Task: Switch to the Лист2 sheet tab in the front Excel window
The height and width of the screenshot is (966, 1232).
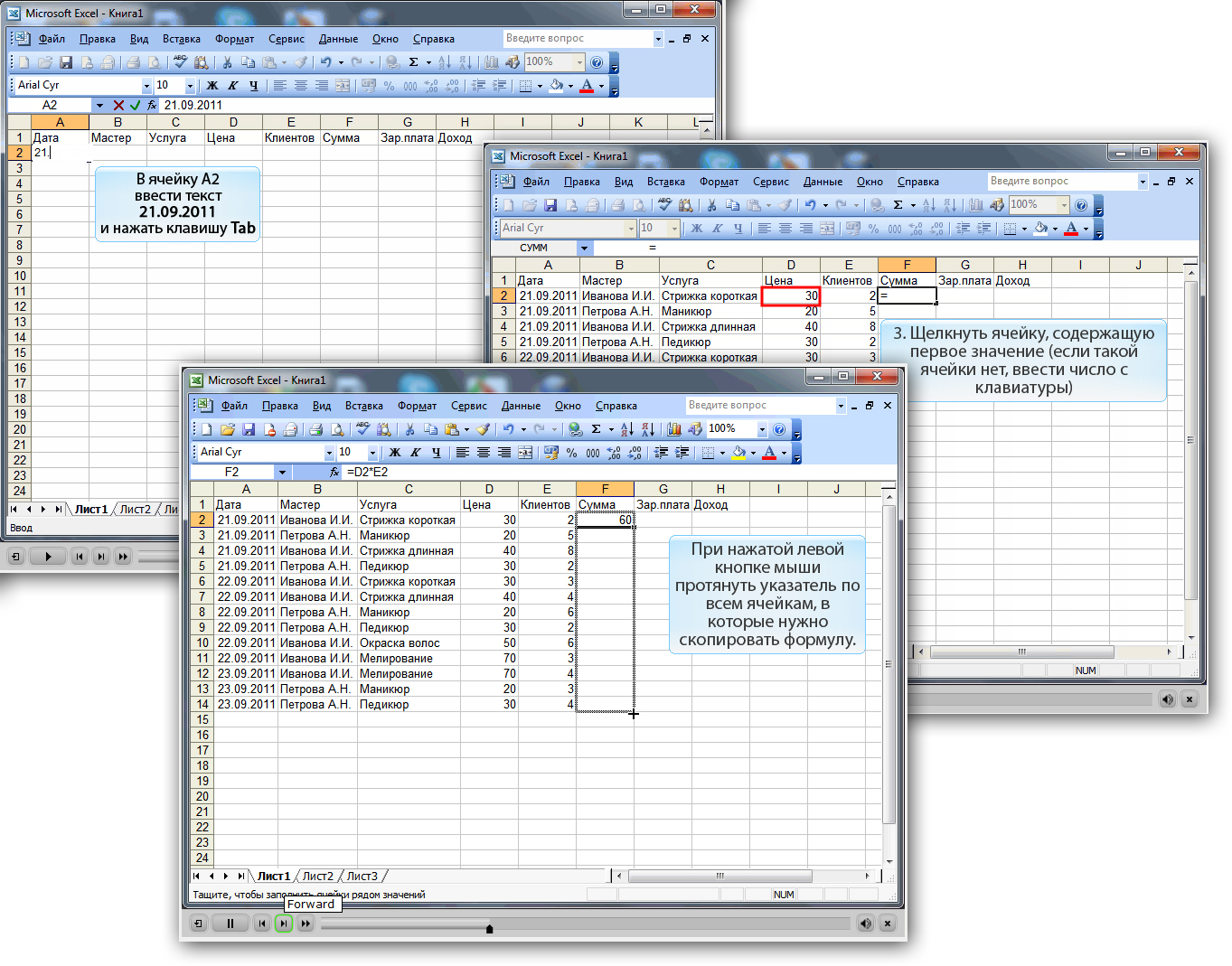Action: coord(317,876)
